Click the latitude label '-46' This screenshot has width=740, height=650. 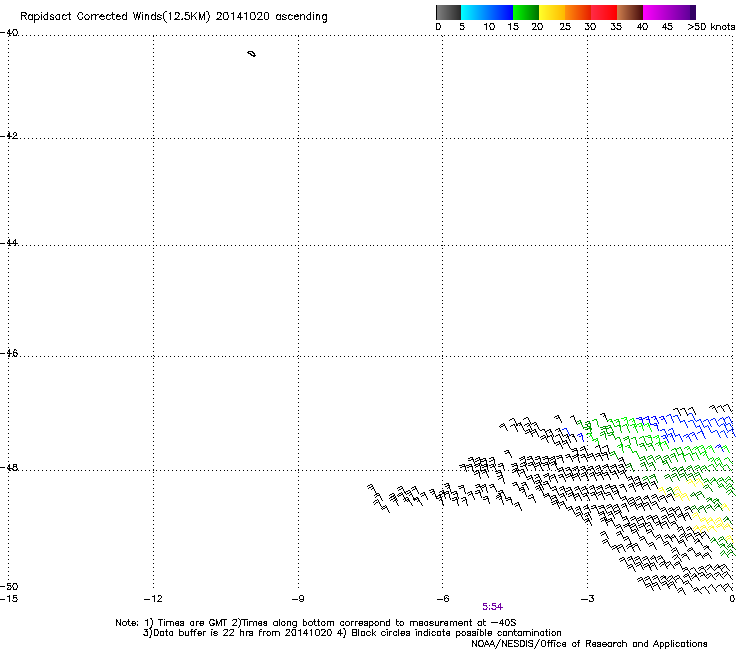coord(9,353)
